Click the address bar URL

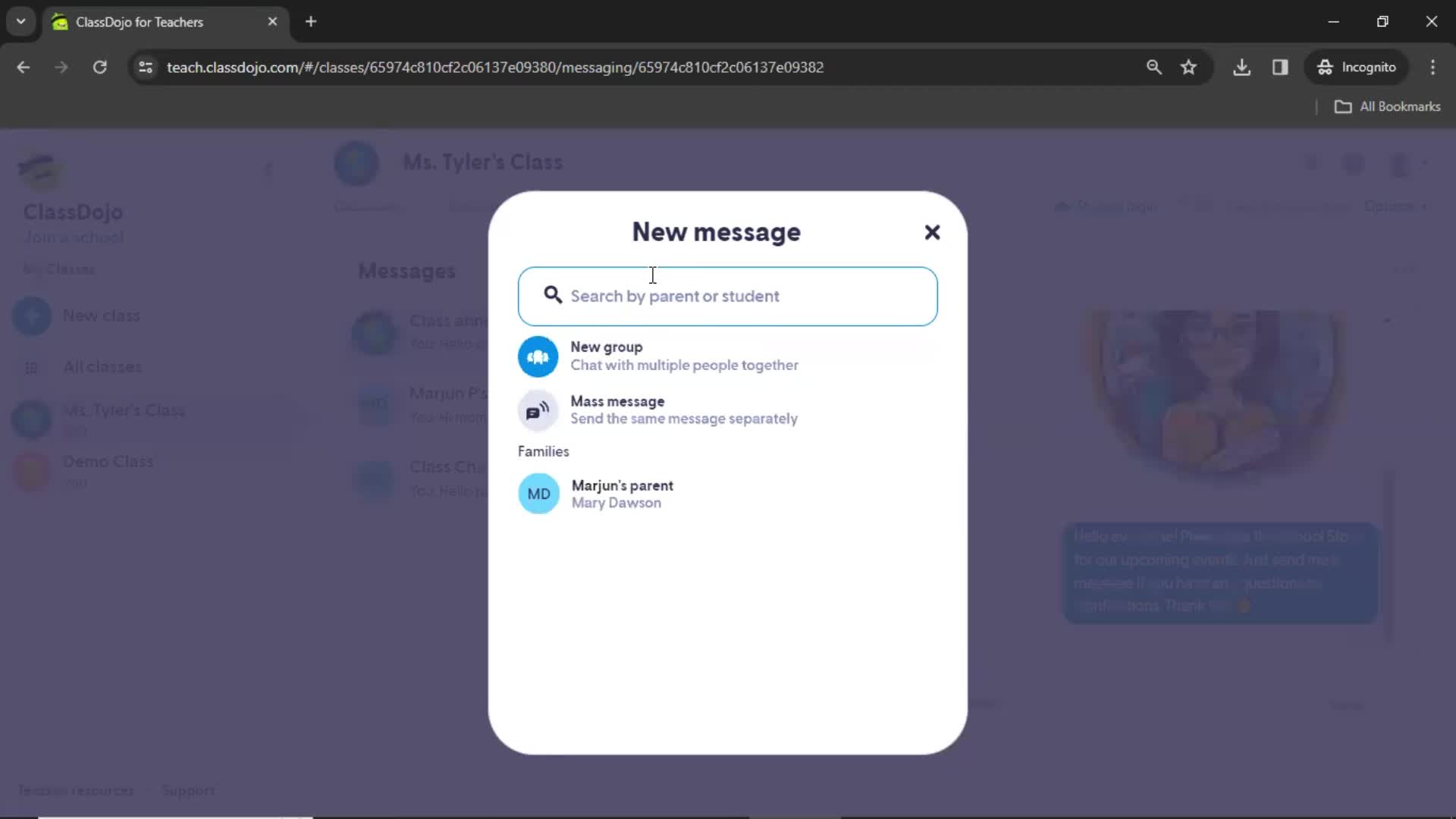495,67
